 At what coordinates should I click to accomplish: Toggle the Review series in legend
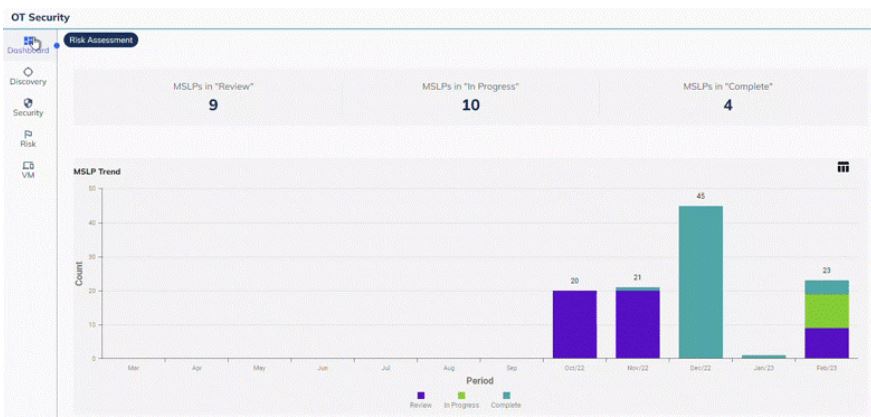[x=420, y=399]
